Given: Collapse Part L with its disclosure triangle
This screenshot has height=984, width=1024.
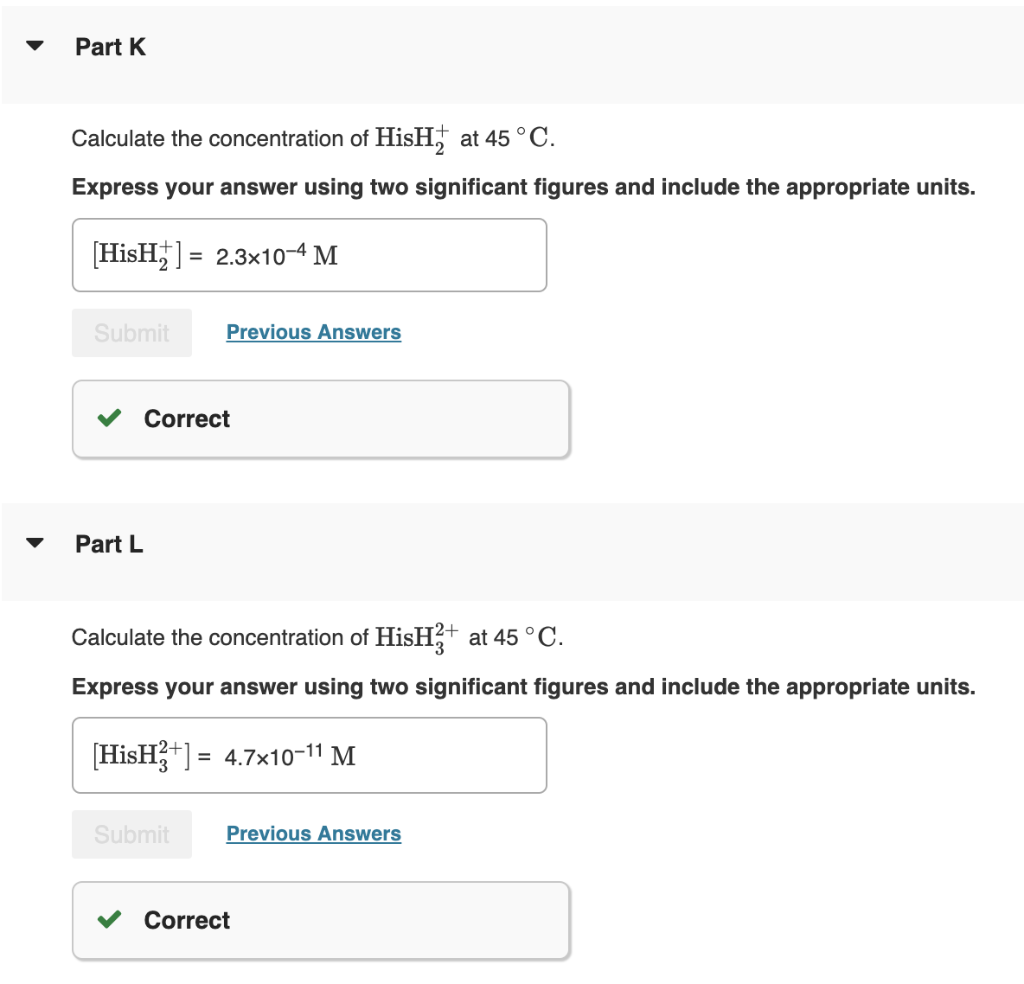Looking at the screenshot, I should coord(36,545).
